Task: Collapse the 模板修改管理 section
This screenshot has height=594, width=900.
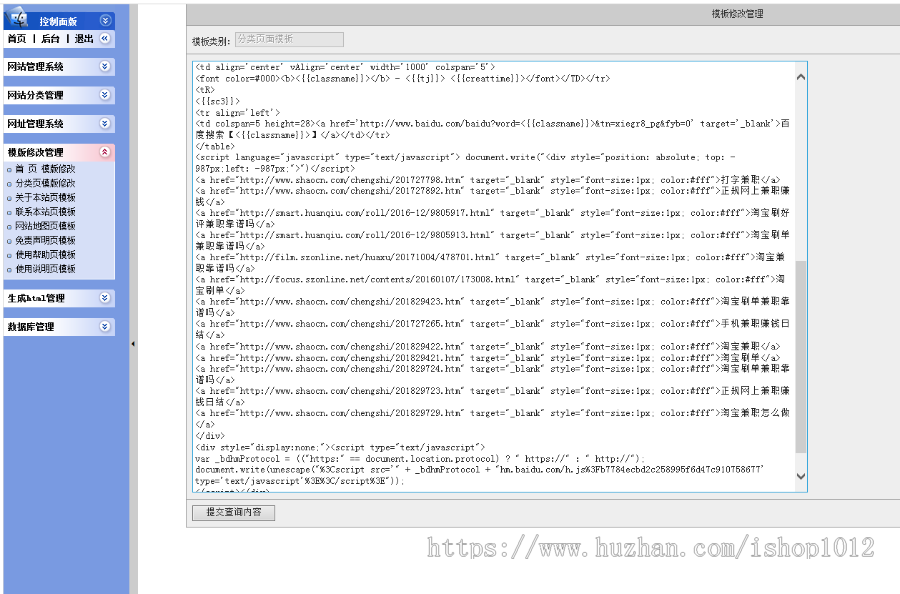Action: point(104,152)
